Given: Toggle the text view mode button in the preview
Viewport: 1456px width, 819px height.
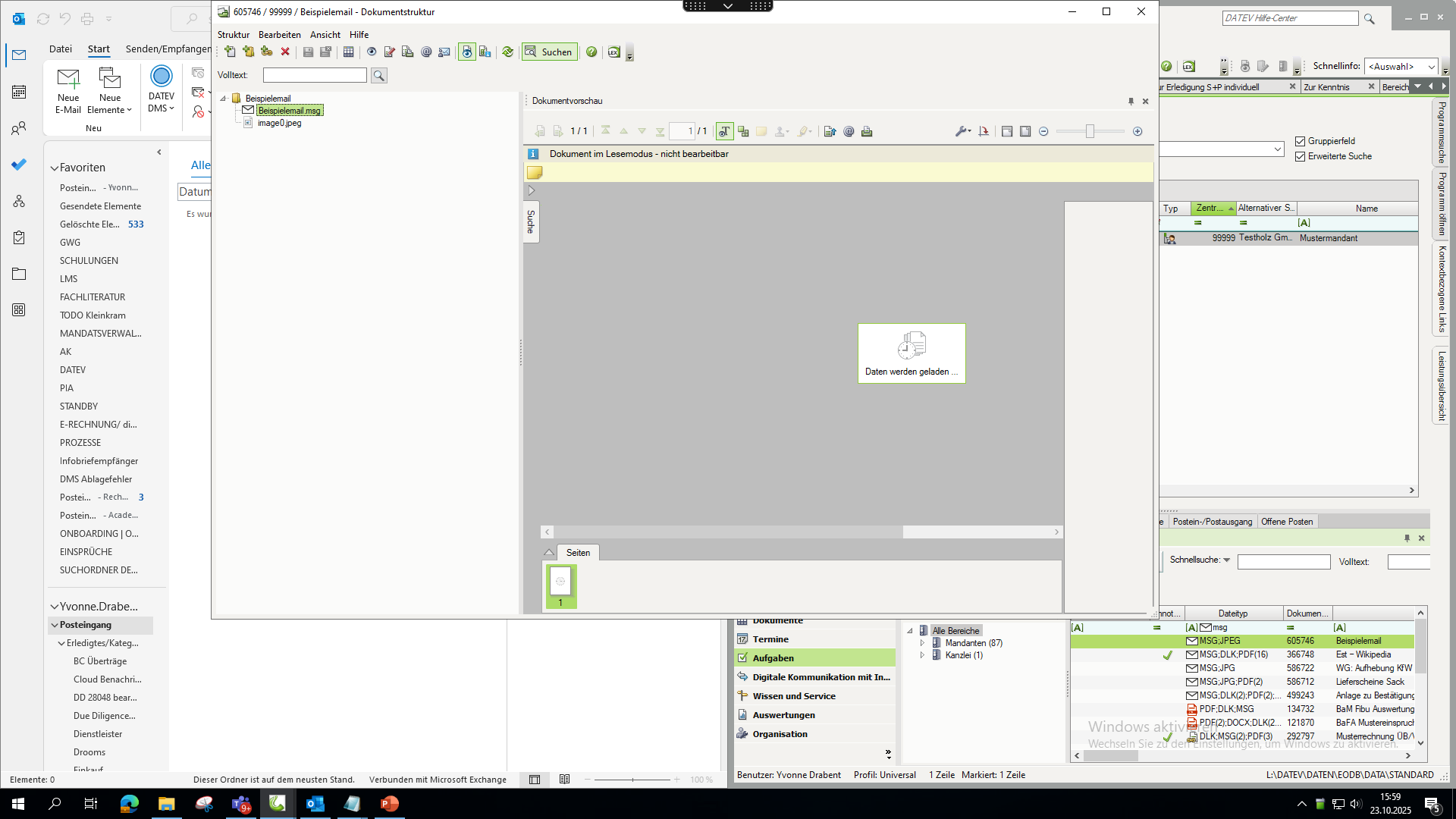Looking at the screenshot, I should pos(724,131).
